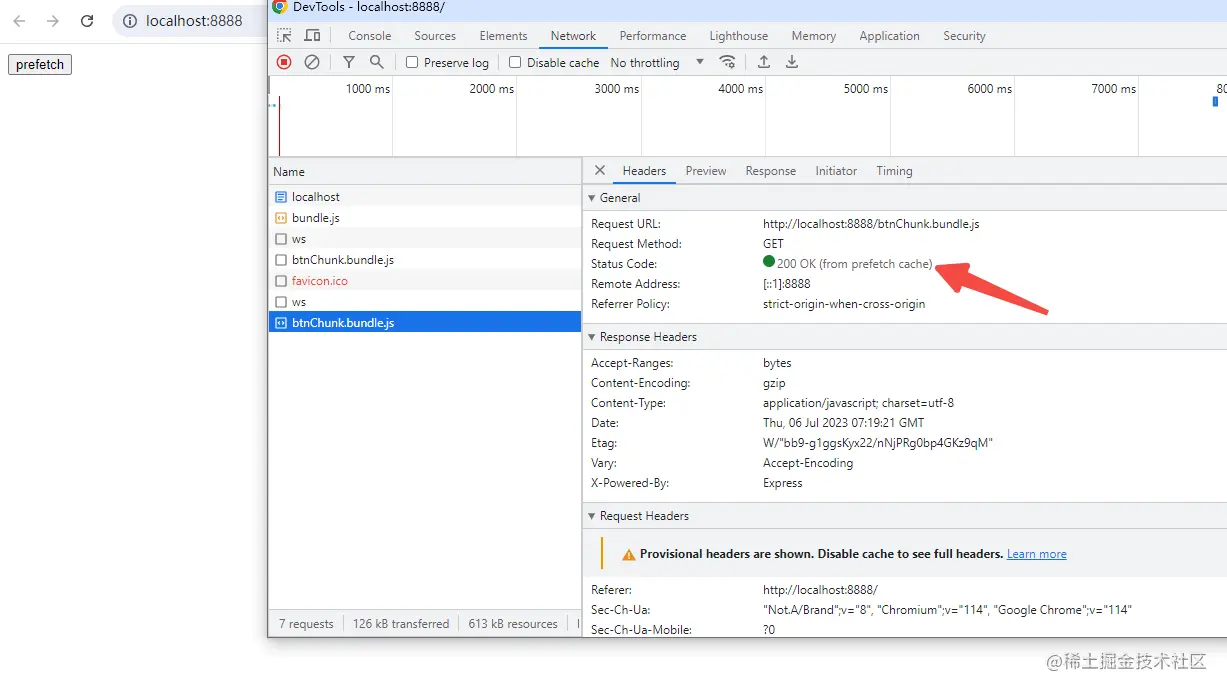The image size is (1227, 692).
Task: Reload the page with refresh icon
Action: point(87,21)
